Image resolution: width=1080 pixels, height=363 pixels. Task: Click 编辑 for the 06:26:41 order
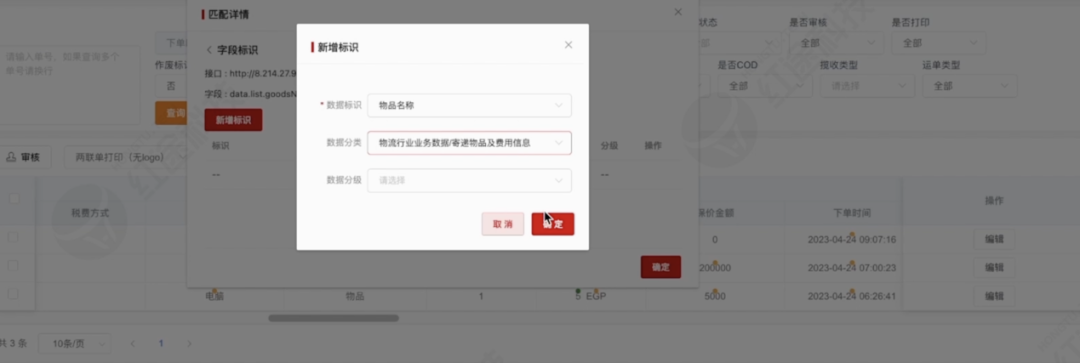[x=994, y=296]
